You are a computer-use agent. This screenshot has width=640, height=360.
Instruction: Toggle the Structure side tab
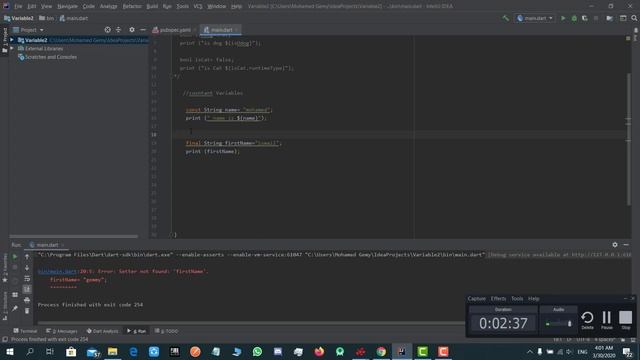pyautogui.click(x=4, y=305)
